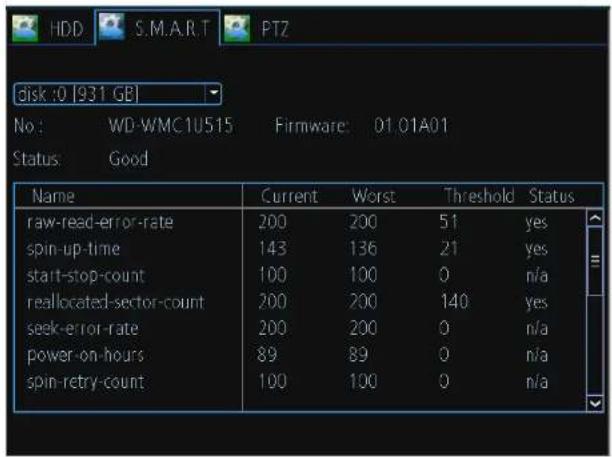This screenshot has height=457, width=612.
Task: Select the reallocated-sector-count row
Action: point(301,302)
